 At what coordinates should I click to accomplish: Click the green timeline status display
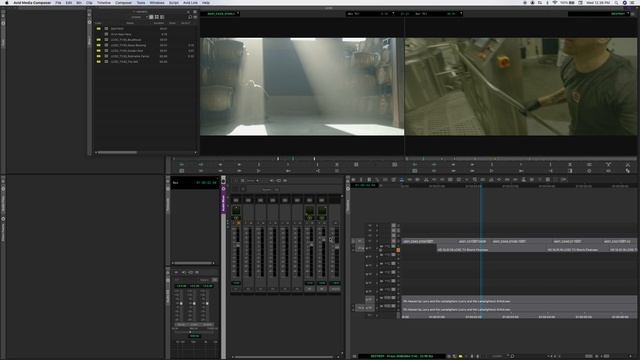402,356
